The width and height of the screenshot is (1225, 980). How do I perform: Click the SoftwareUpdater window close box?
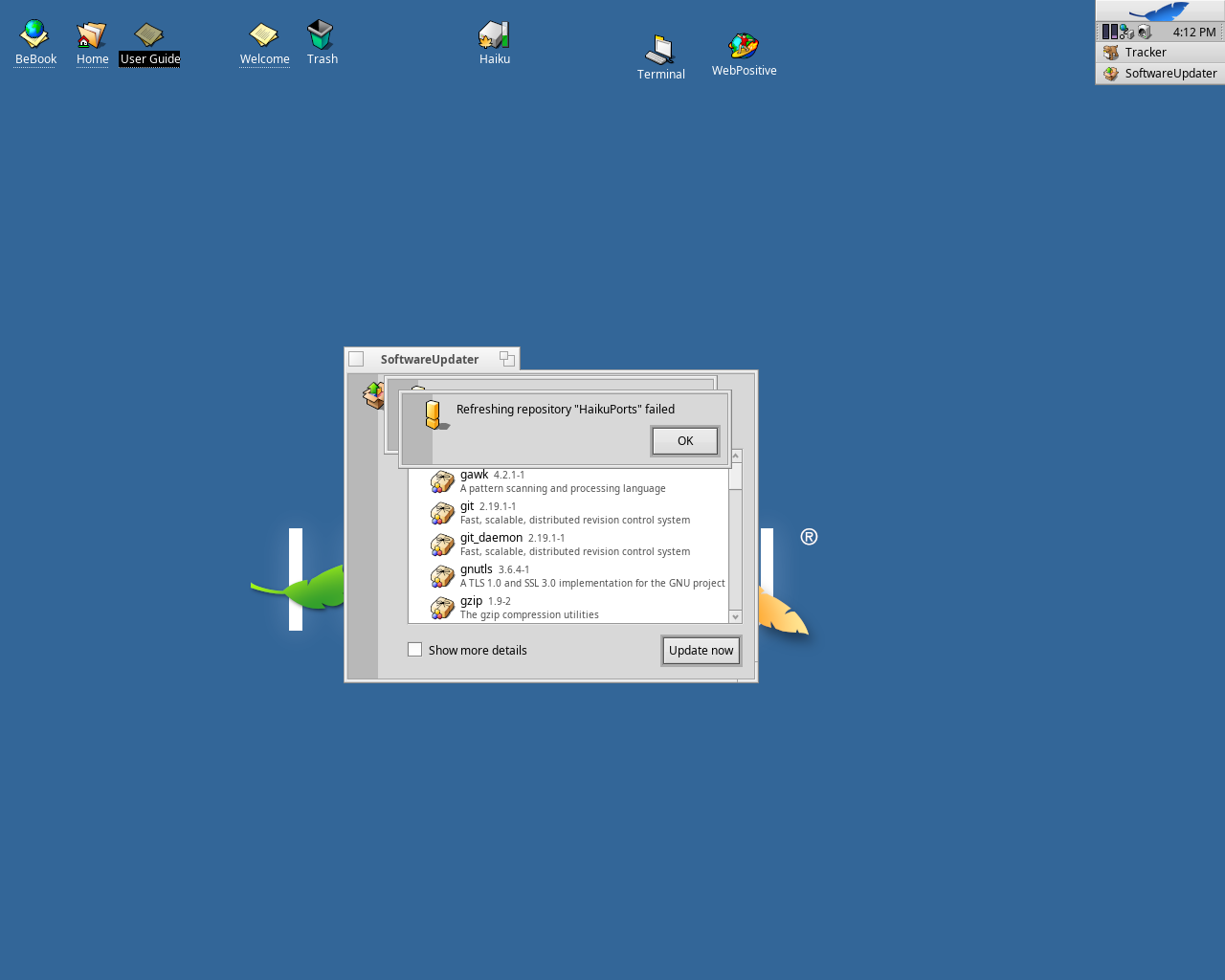click(x=356, y=359)
